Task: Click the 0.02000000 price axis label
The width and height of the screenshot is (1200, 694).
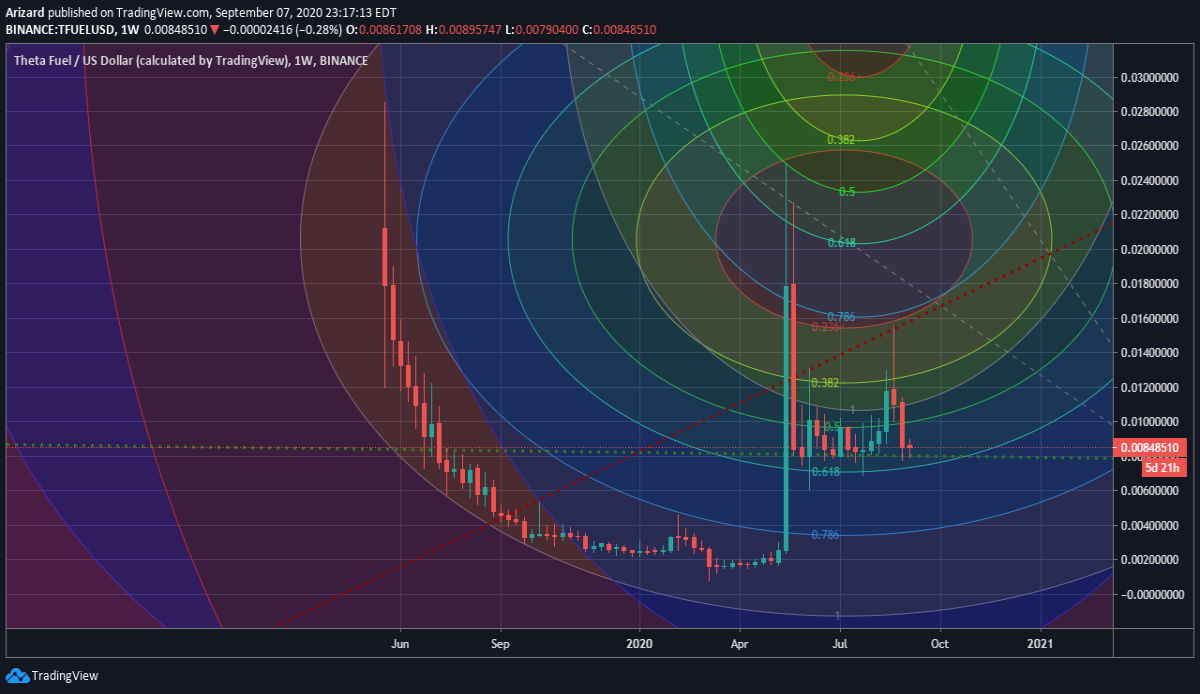Action: pos(1149,249)
